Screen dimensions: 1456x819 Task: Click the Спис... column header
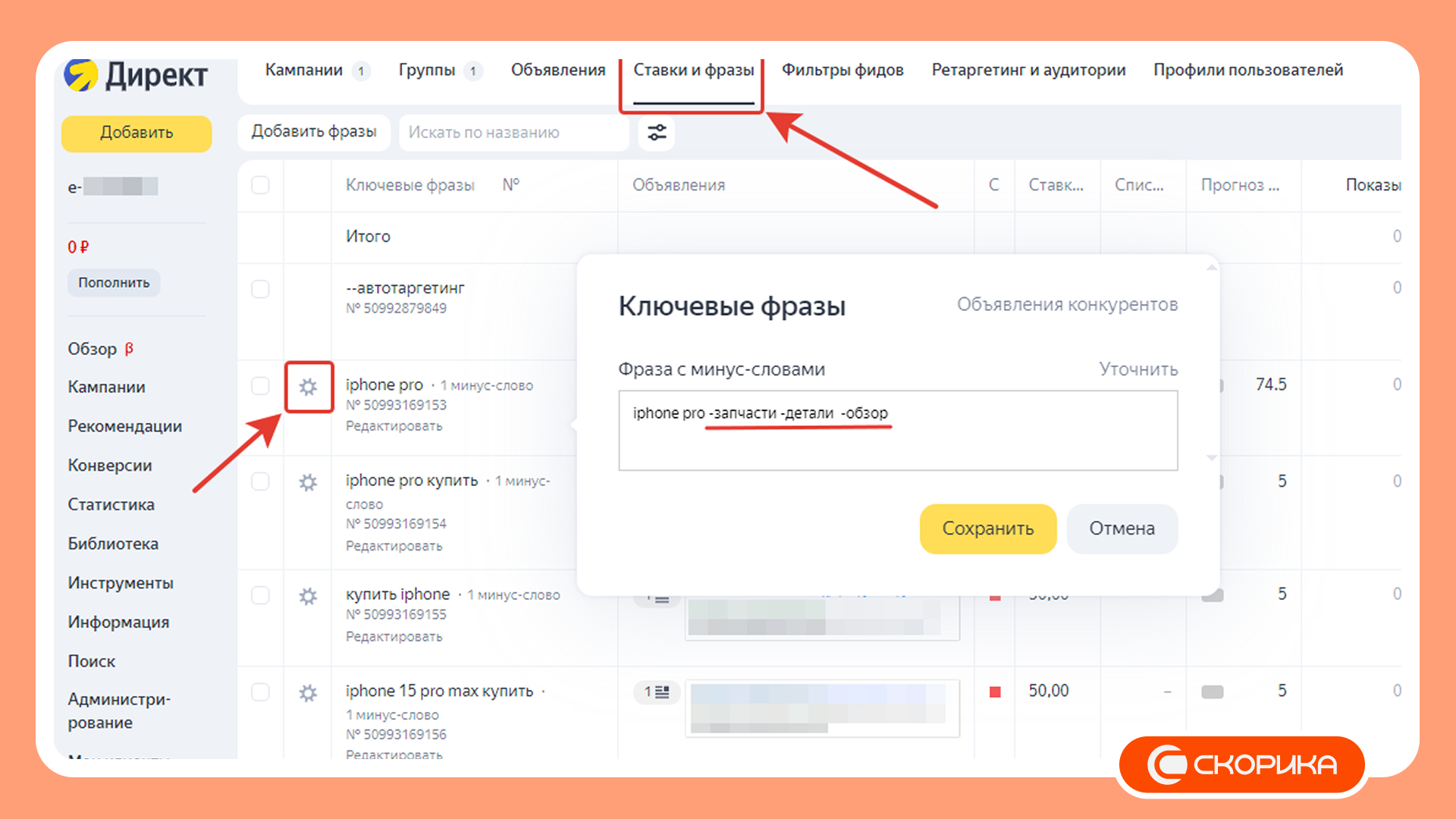(1139, 185)
